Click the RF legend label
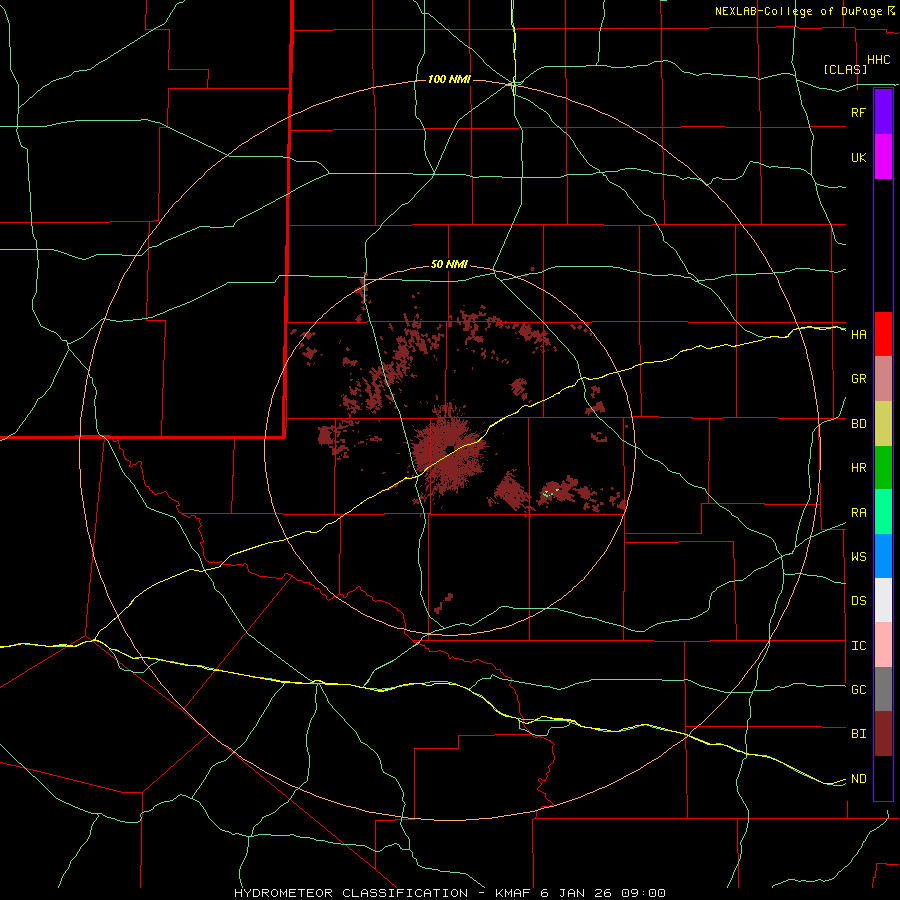900x900 pixels. click(859, 112)
